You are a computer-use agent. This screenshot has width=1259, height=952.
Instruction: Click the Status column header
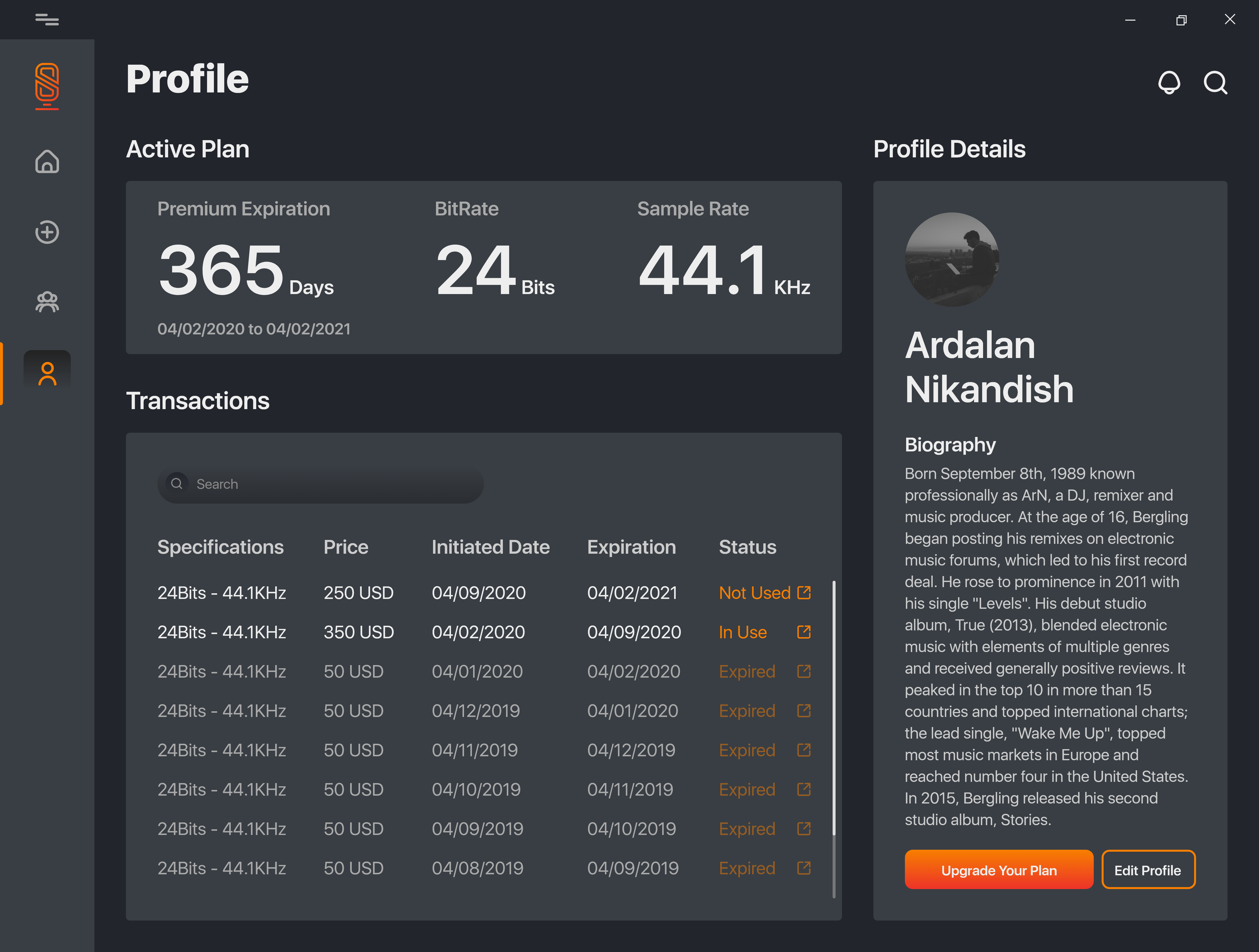pos(747,547)
